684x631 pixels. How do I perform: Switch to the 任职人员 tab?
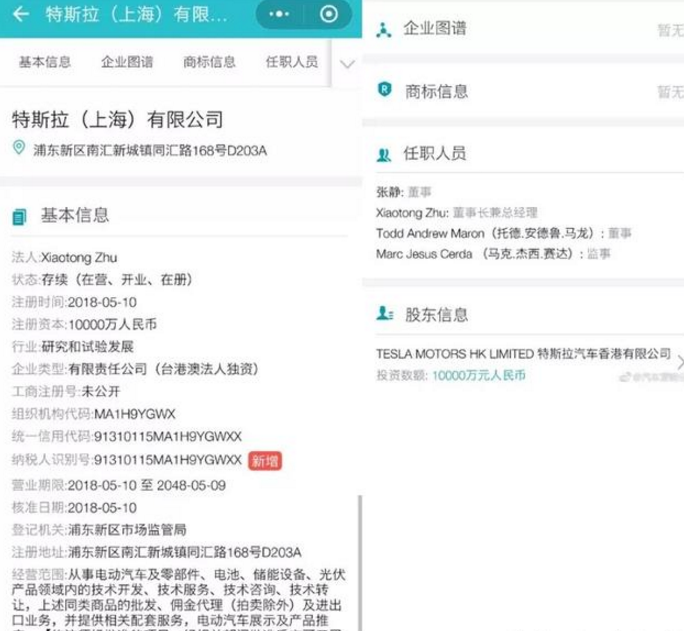pos(292,62)
